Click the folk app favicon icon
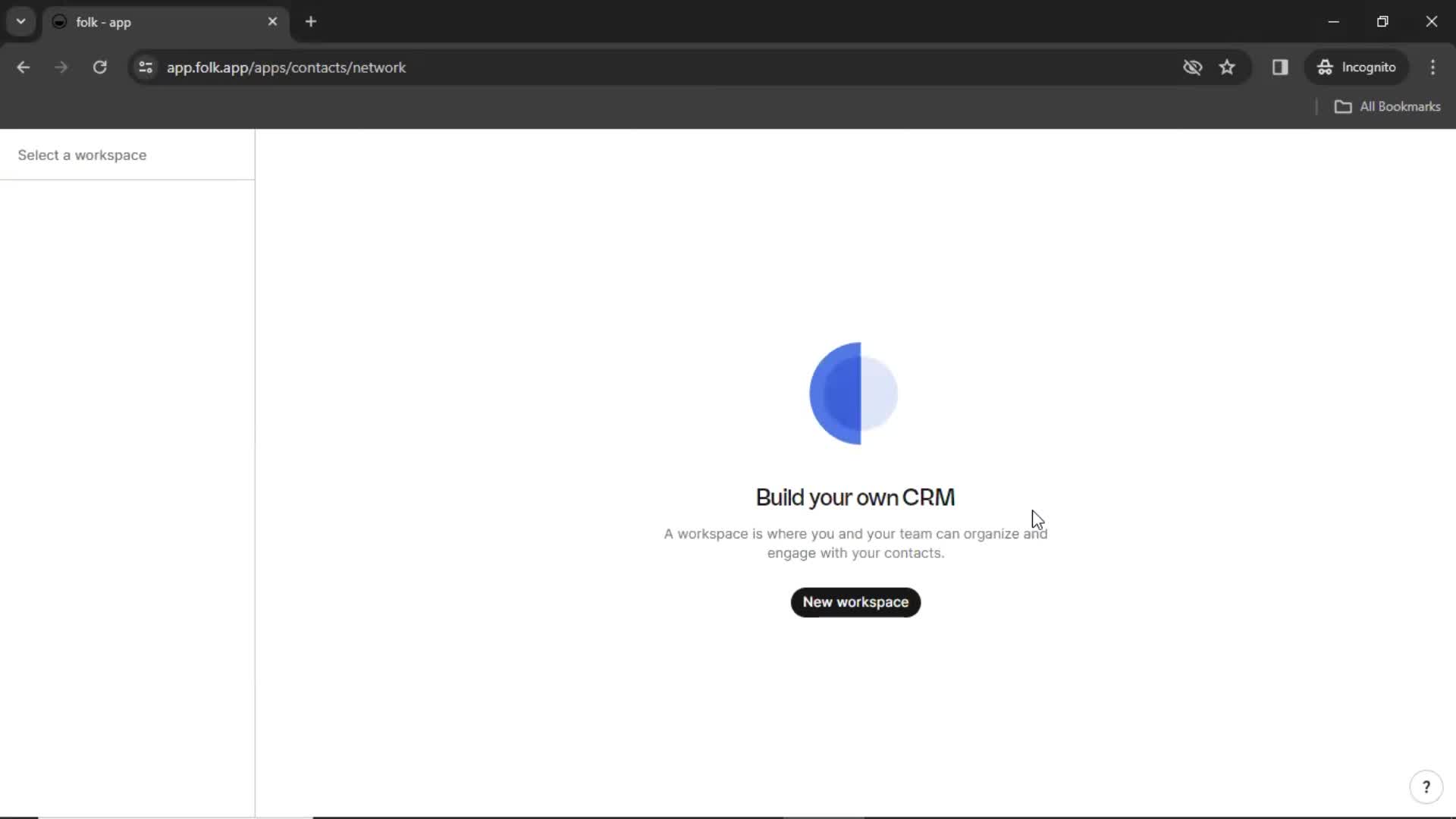 point(59,21)
